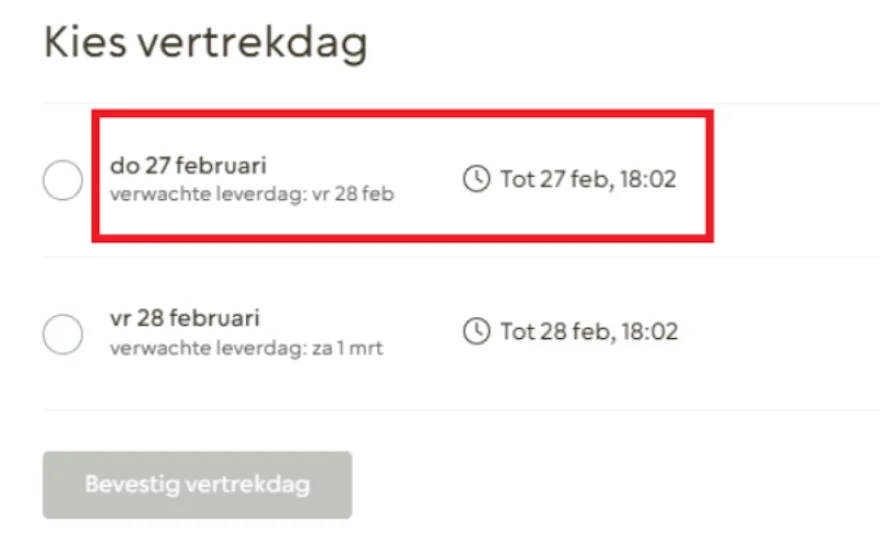Click the clock icon beside Tot 27 feb
880x550 pixels.
click(476, 179)
